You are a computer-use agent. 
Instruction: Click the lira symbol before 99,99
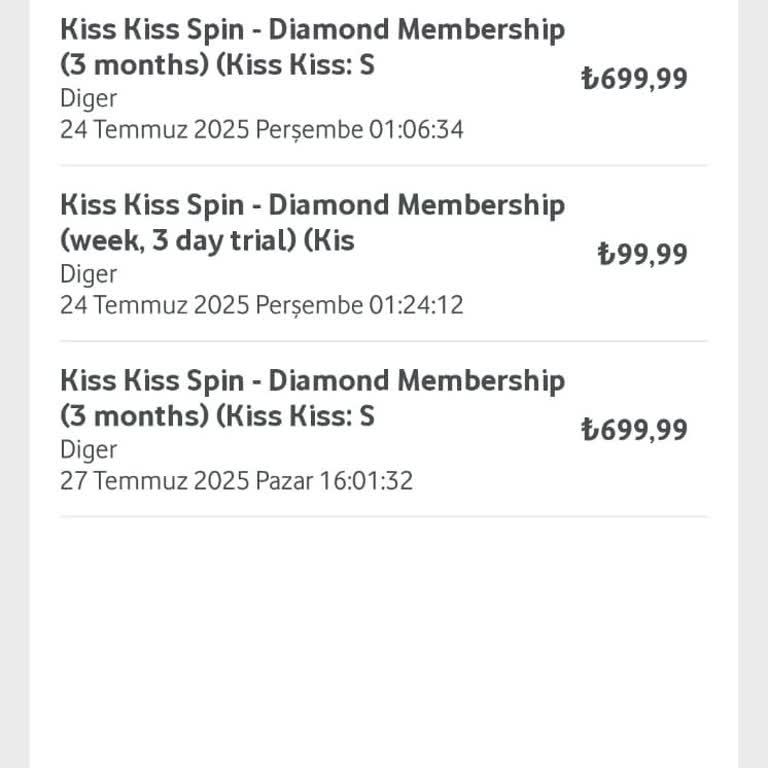(605, 254)
